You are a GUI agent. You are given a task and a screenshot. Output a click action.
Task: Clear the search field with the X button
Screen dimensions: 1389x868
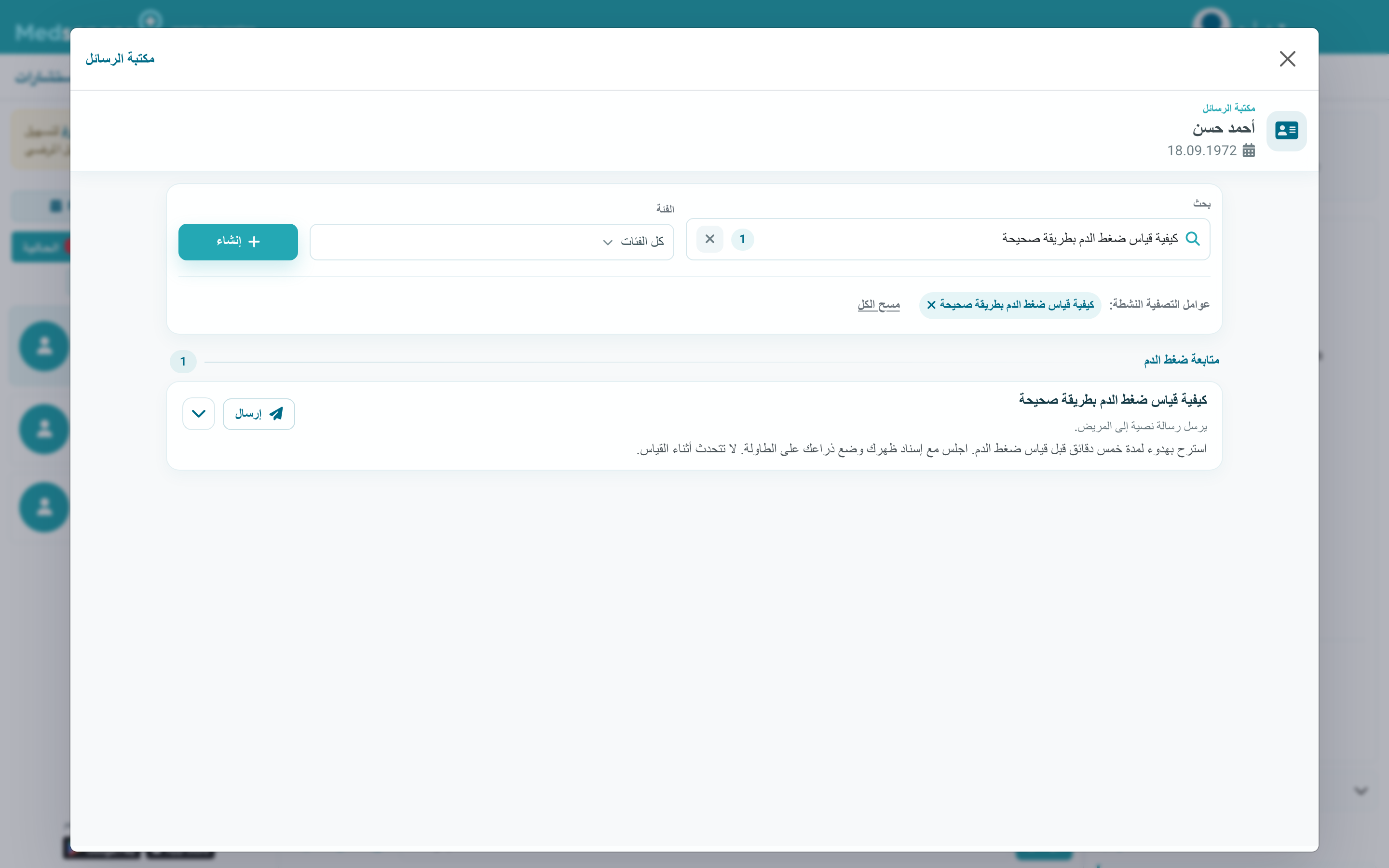[x=709, y=239]
